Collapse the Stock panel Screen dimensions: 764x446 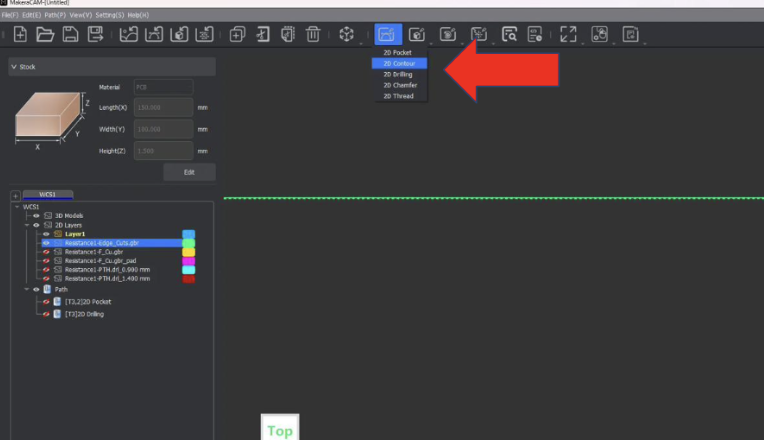[x=14, y=67]
